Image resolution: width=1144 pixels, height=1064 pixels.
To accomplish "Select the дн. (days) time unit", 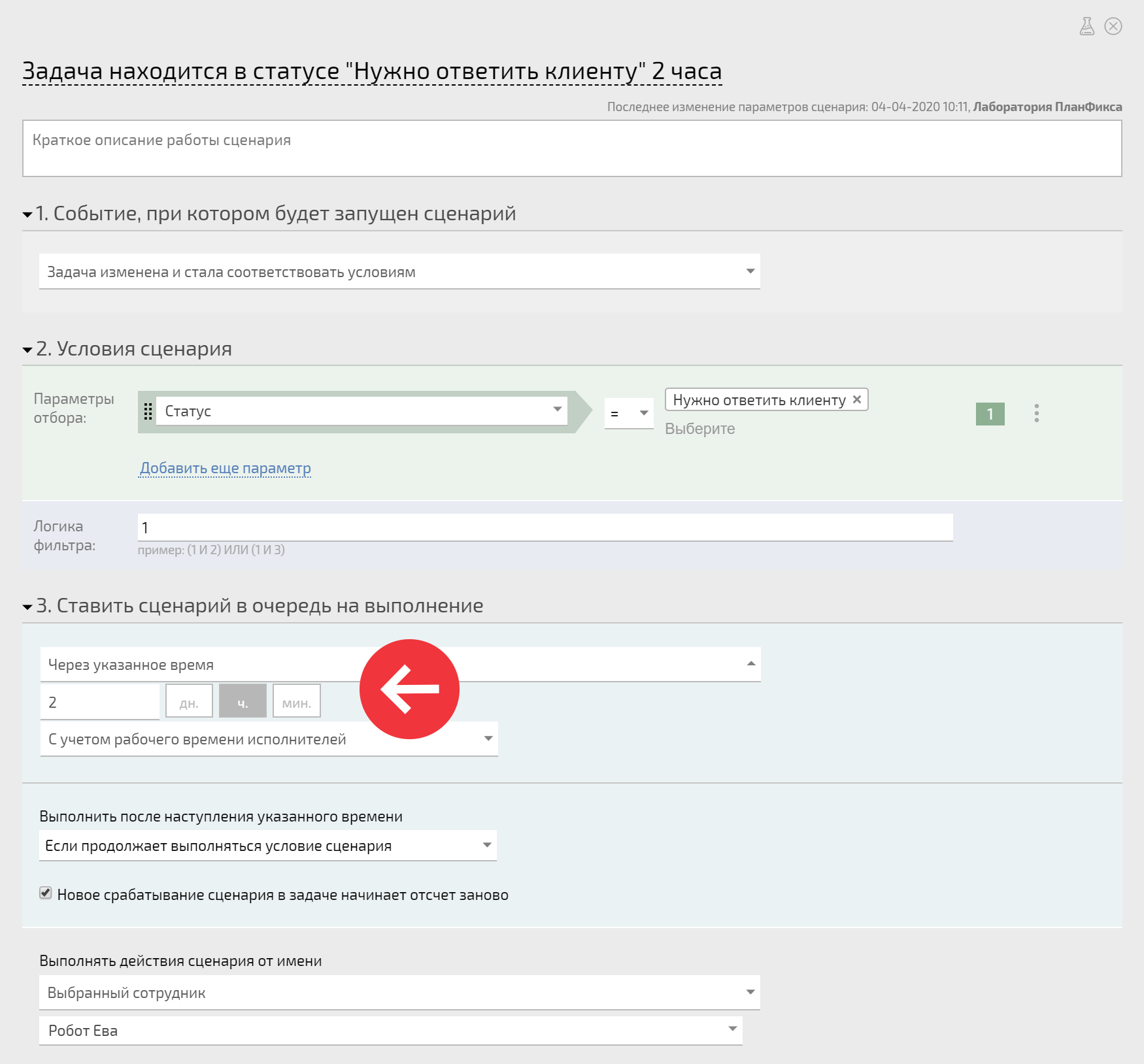I will coord(189,701).
